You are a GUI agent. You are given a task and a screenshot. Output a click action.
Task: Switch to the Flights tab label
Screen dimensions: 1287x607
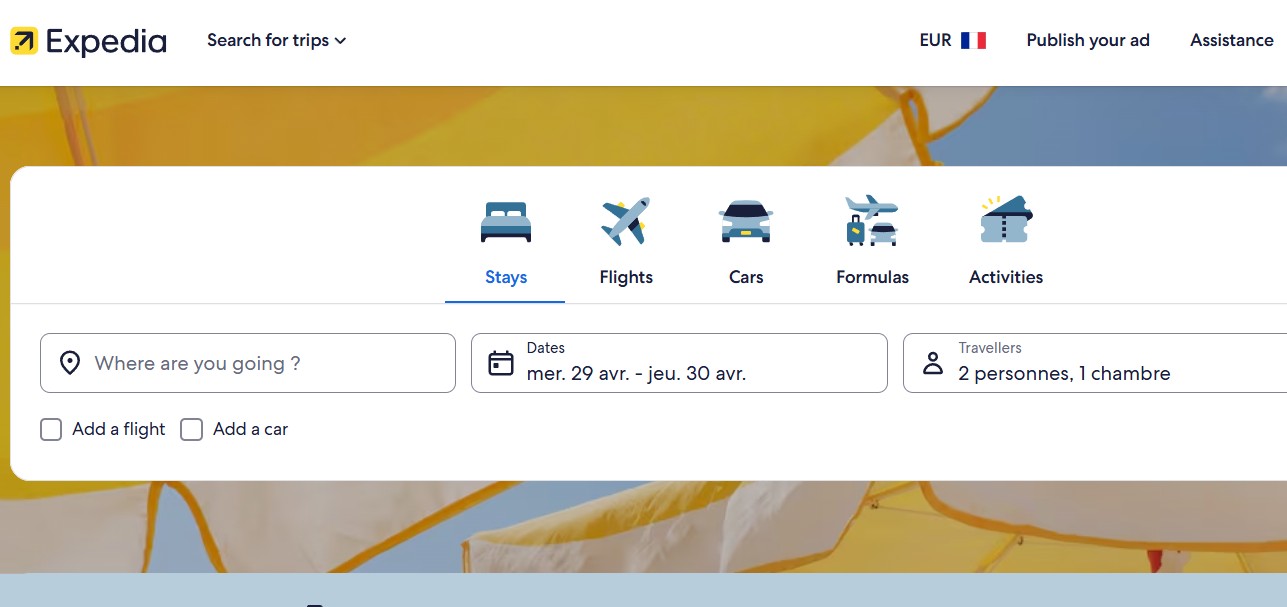626,277
